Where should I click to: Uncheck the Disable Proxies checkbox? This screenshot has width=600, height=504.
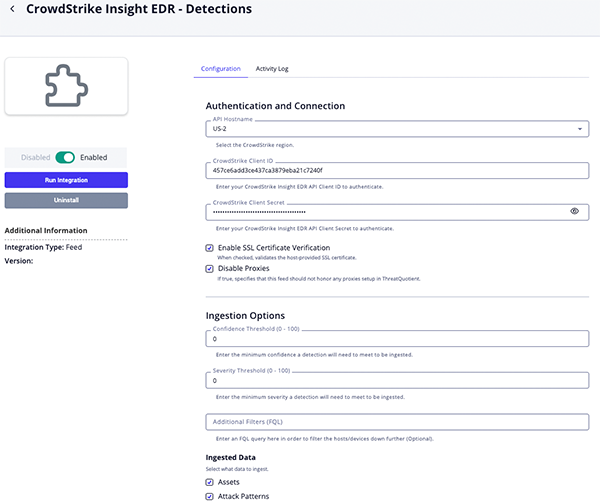pyautogui.click(x=209, y=268)
